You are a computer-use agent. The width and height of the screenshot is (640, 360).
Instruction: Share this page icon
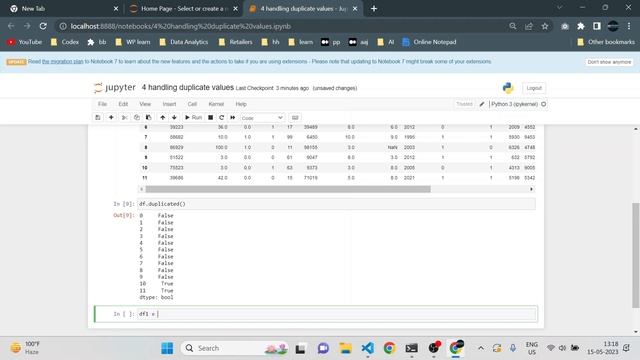tap(529, 26)
